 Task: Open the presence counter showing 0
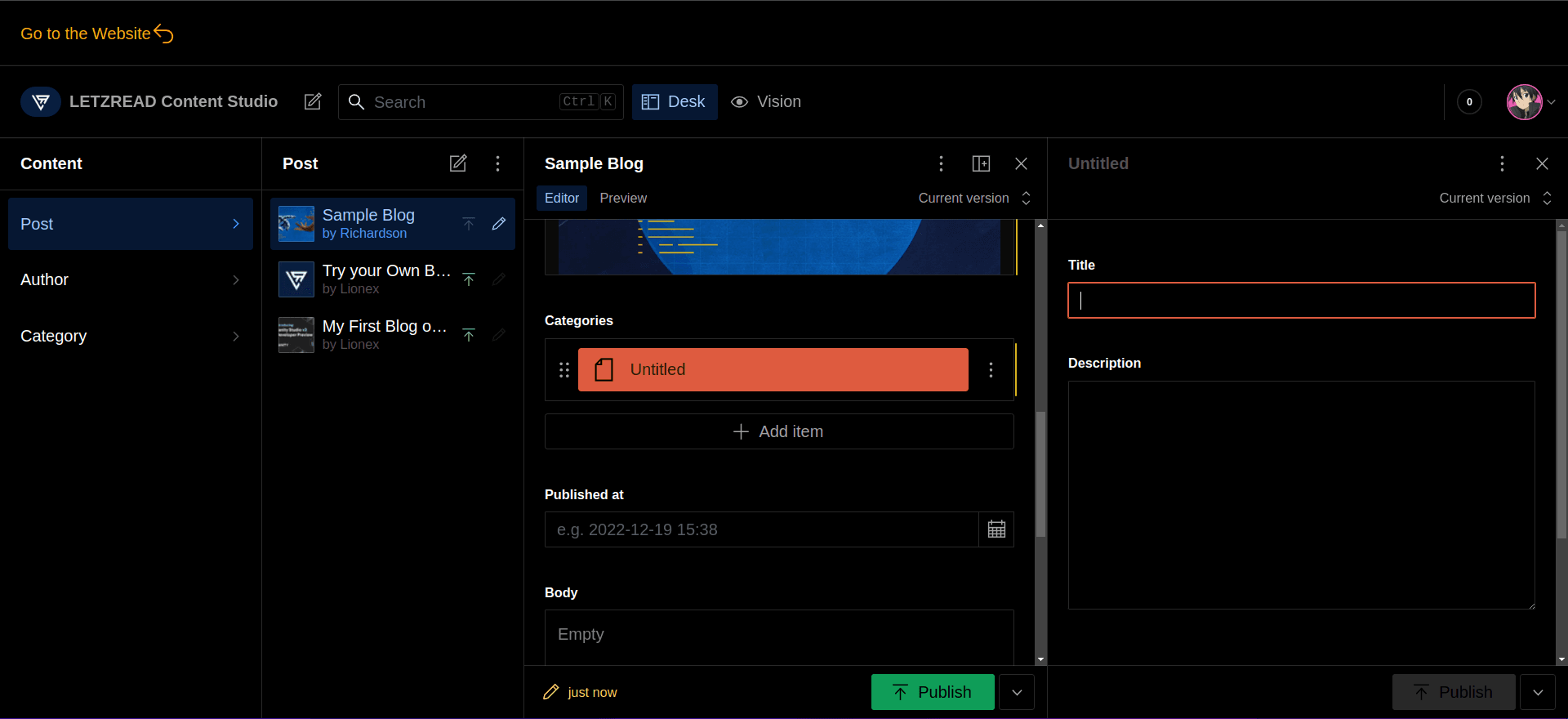pos(1469,101)
